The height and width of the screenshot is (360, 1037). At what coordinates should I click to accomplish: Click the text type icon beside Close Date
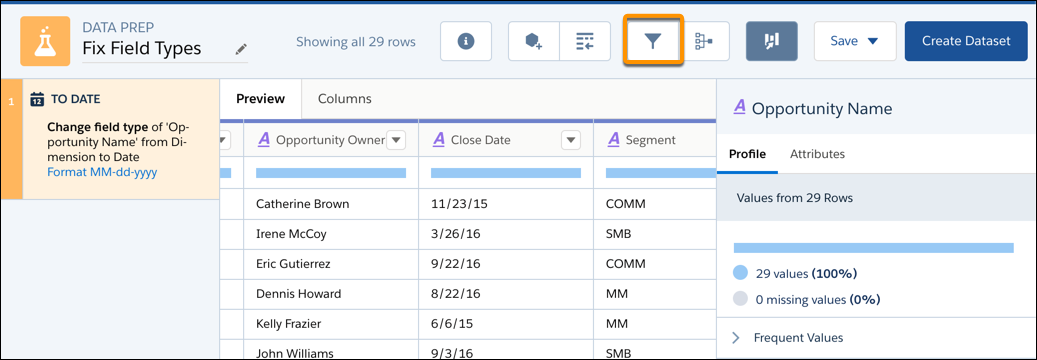(438, 140)
